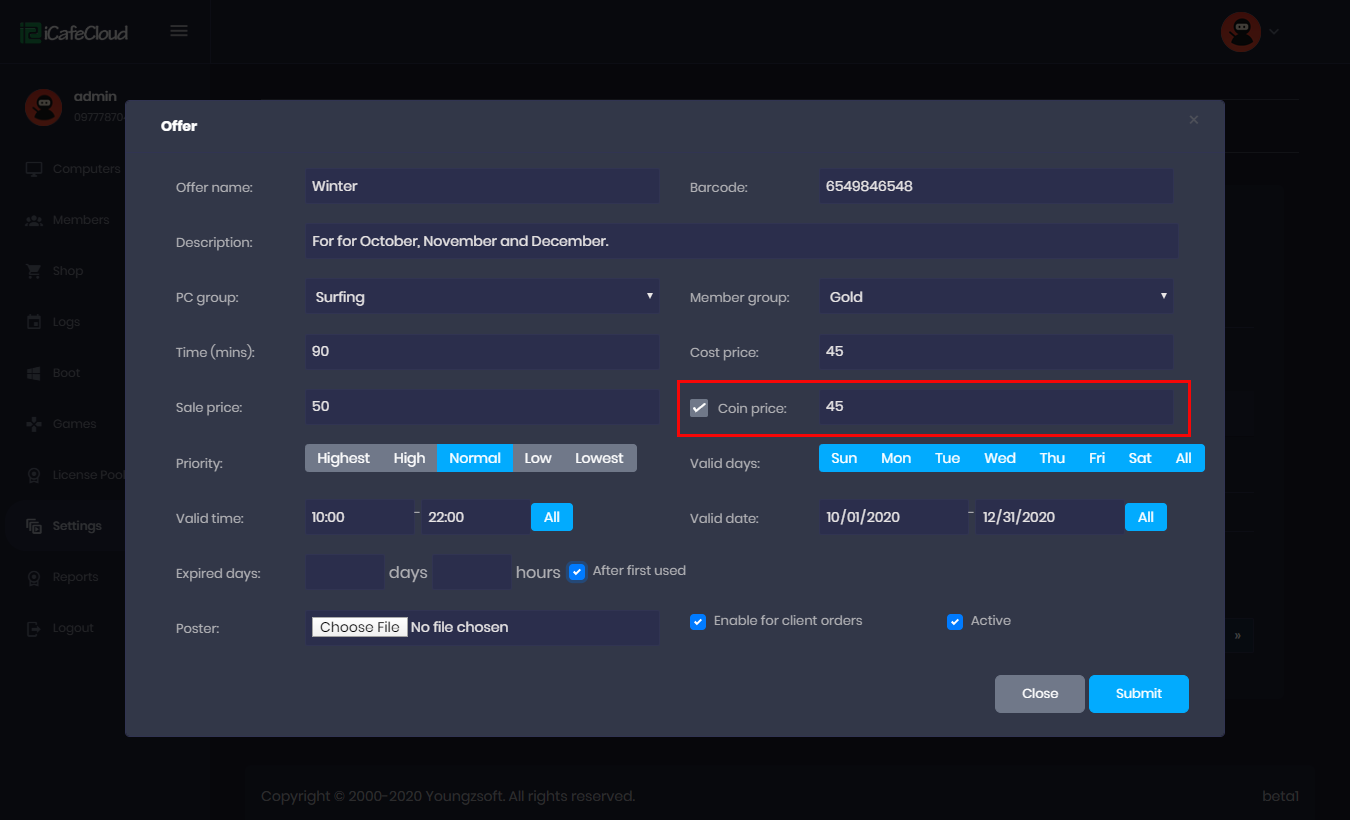Click the iCafeCloud logo

[74, 32]
